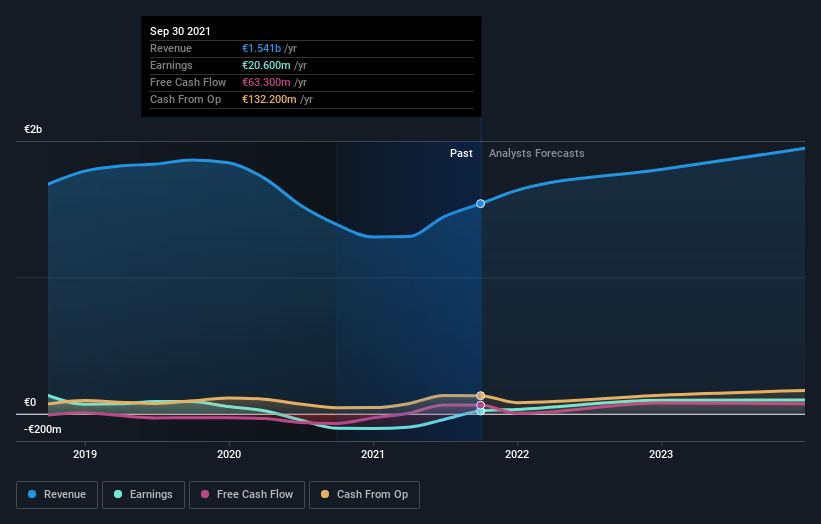Toggle the Earnings legend button
The image size is (821, 524).
point(143,495)
